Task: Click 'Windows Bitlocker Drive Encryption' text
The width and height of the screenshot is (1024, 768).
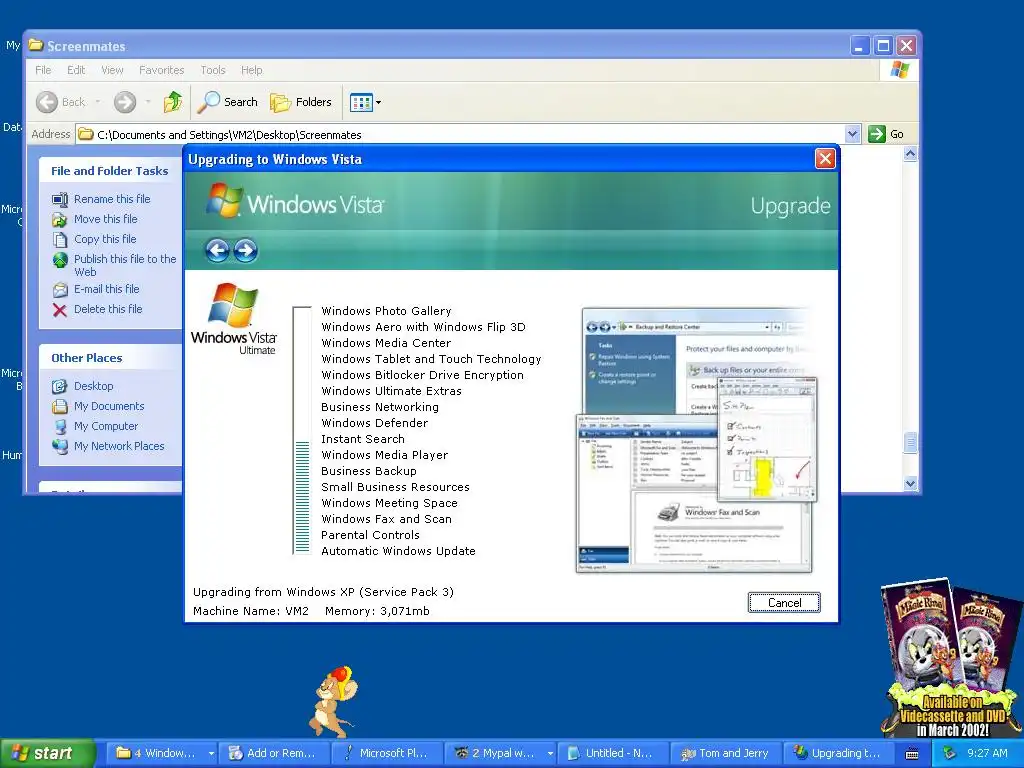Action: [x=422, y=375]
